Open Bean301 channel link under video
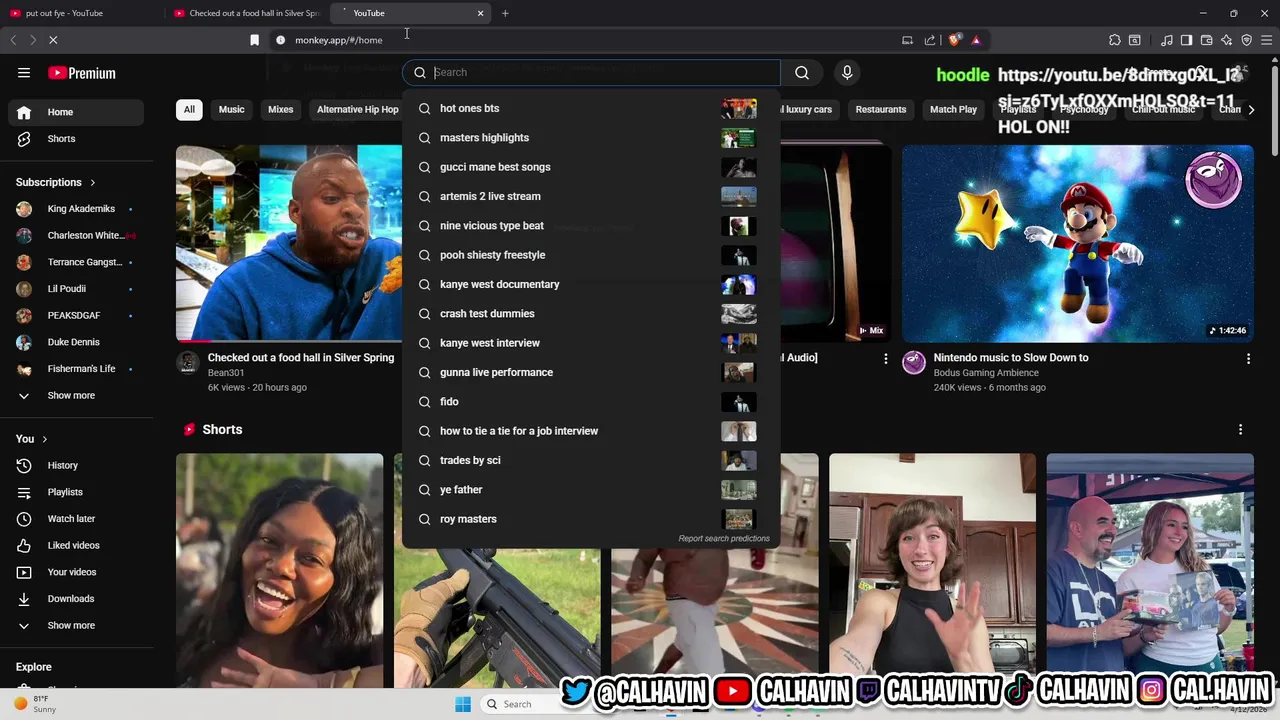The image size is (1280, 720). click(x=226, y=373)
